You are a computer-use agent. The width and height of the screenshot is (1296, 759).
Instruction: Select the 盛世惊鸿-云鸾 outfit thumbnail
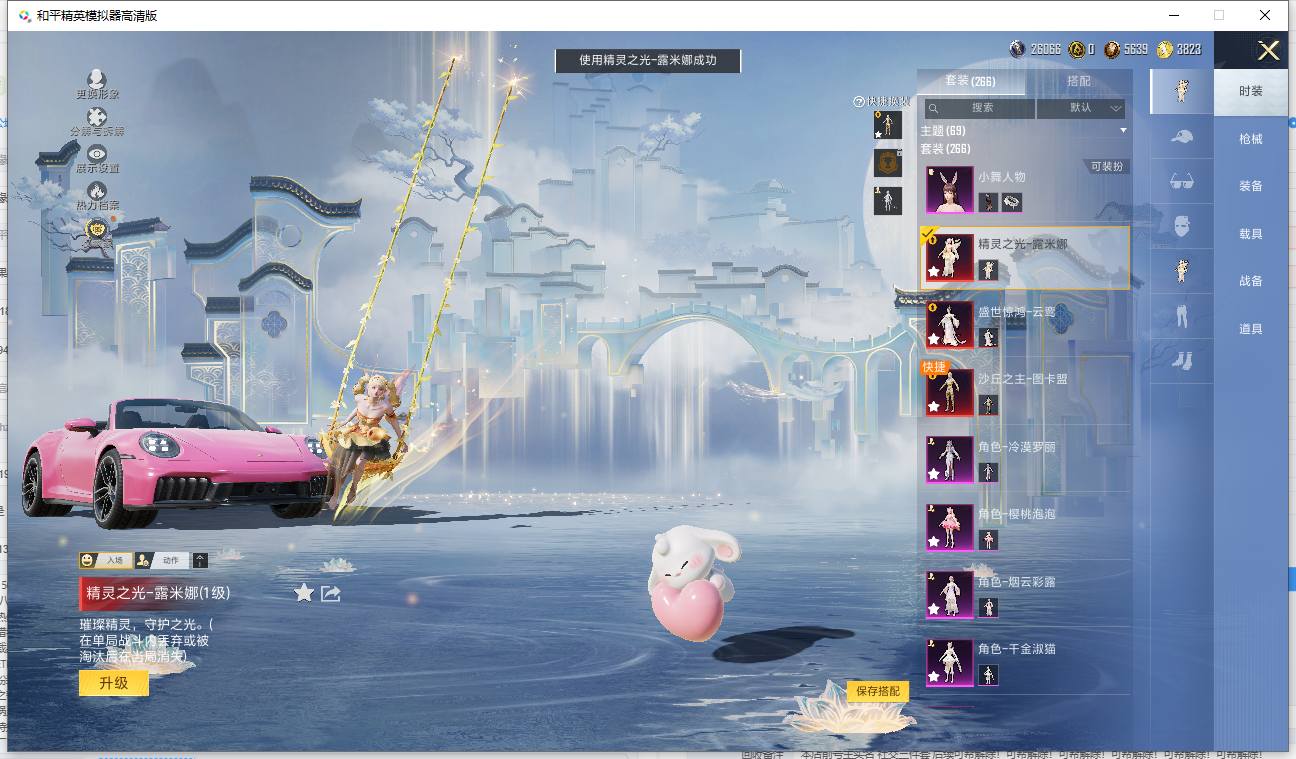pos(949,325)
